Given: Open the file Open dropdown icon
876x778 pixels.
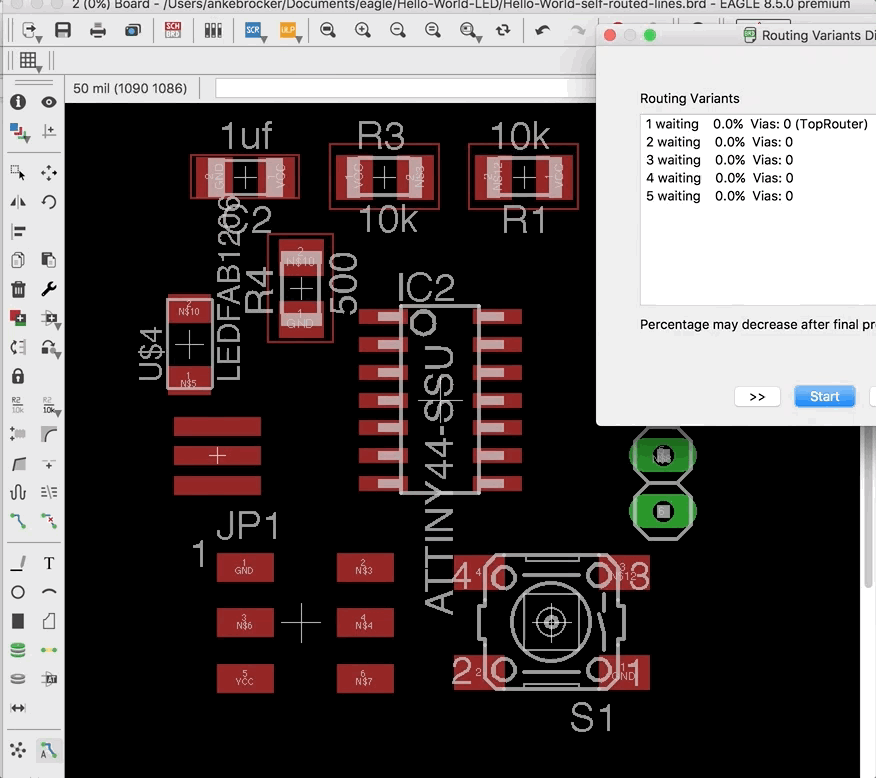Looking at the screenshot, I should click(x=30, y=30).
